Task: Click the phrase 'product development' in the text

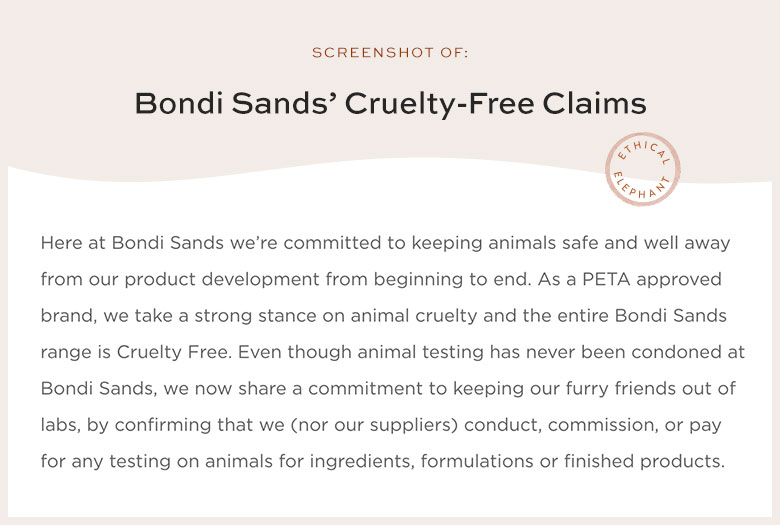Action: (x=222, y=280)
